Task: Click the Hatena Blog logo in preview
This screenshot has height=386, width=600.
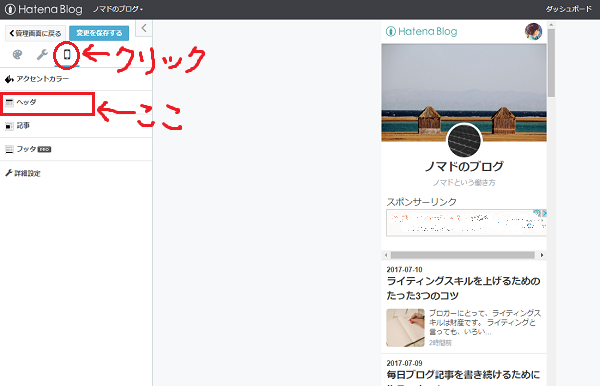Action: (421, 31)
